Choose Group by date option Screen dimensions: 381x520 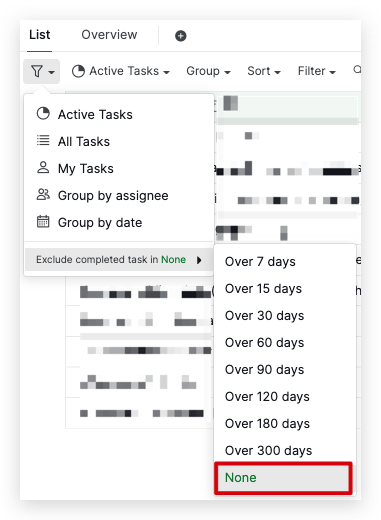[119, 222]
